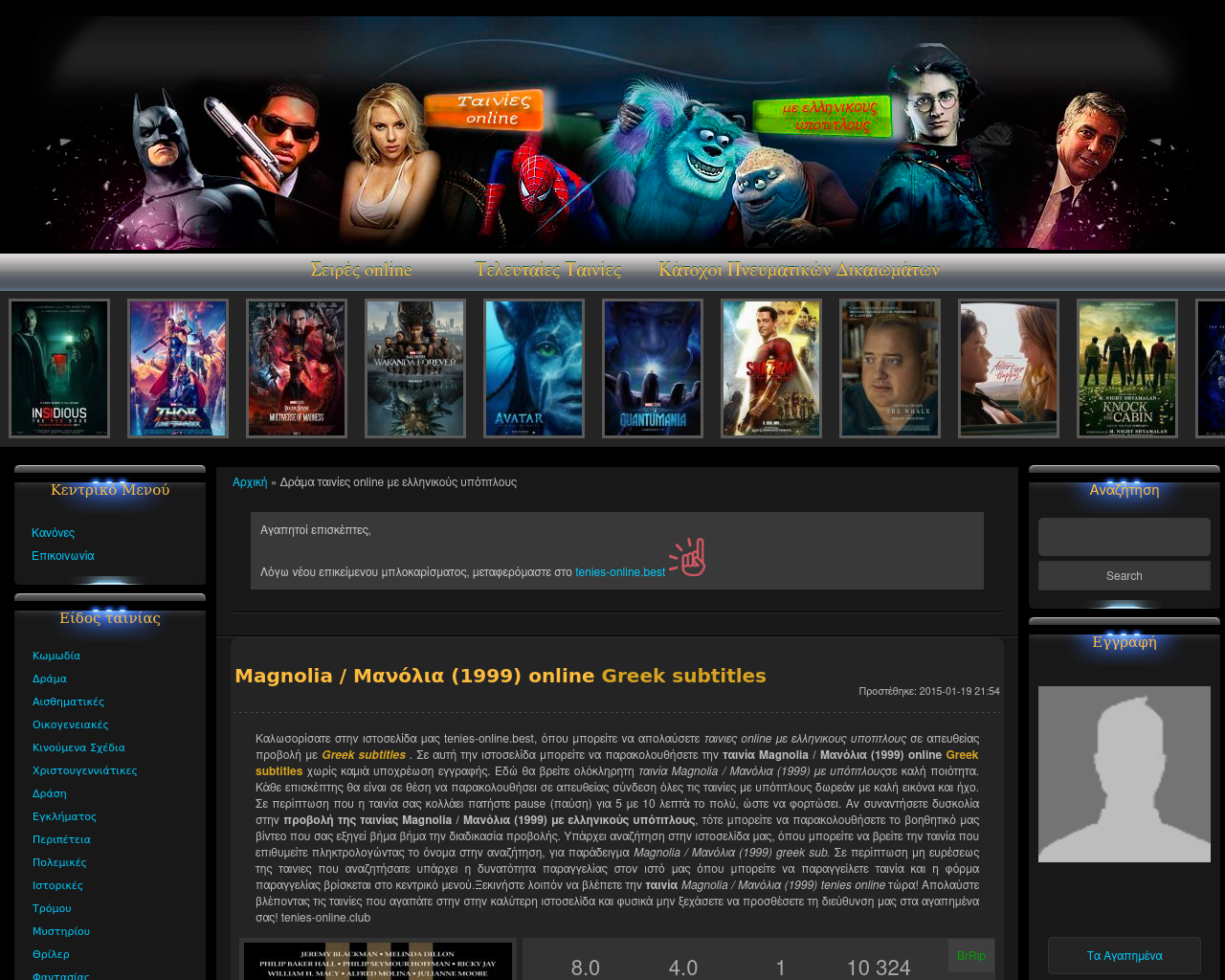Viewport: 1225px width, 980px height.
Task: Select the Κωμωδία genre
Action: tap(56, 656)
